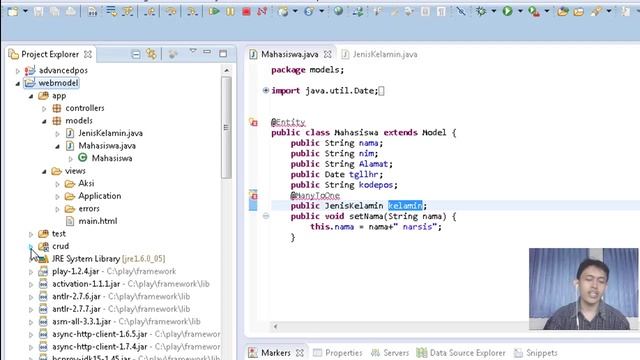Toggle Show Whitespace Characters icon
The height and width of the screenshot is (360, 640).
441,11
